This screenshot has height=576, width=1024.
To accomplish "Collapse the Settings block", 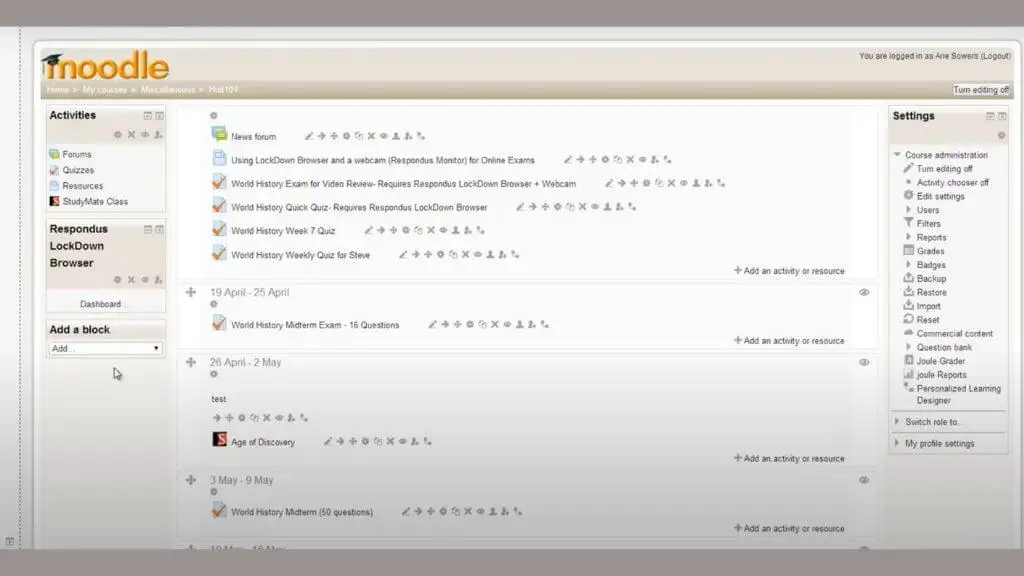I will coord(990,116).
